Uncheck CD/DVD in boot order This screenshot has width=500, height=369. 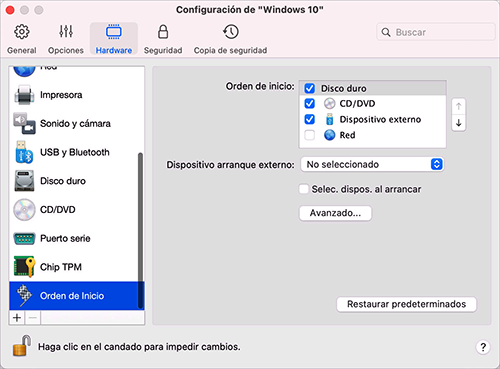point(310,104)
